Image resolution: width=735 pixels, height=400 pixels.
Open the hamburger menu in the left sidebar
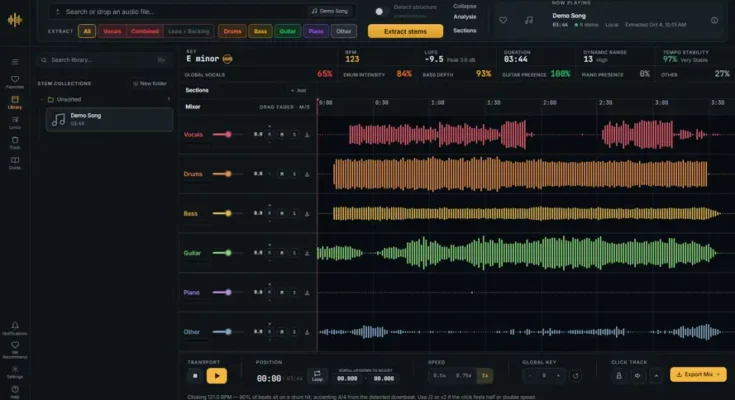[15, 62]
